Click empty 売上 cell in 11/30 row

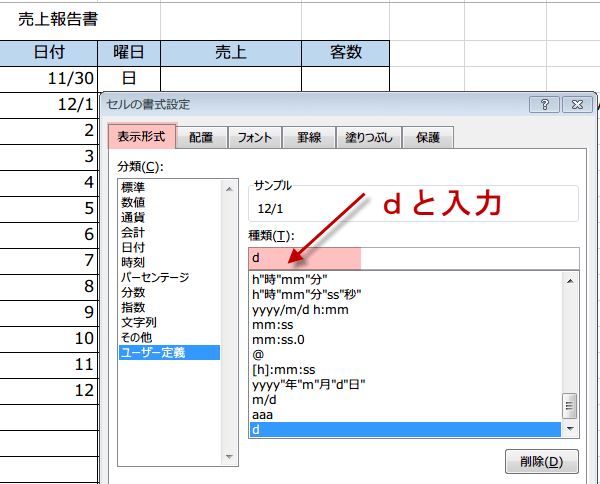[x=231, y=79]
